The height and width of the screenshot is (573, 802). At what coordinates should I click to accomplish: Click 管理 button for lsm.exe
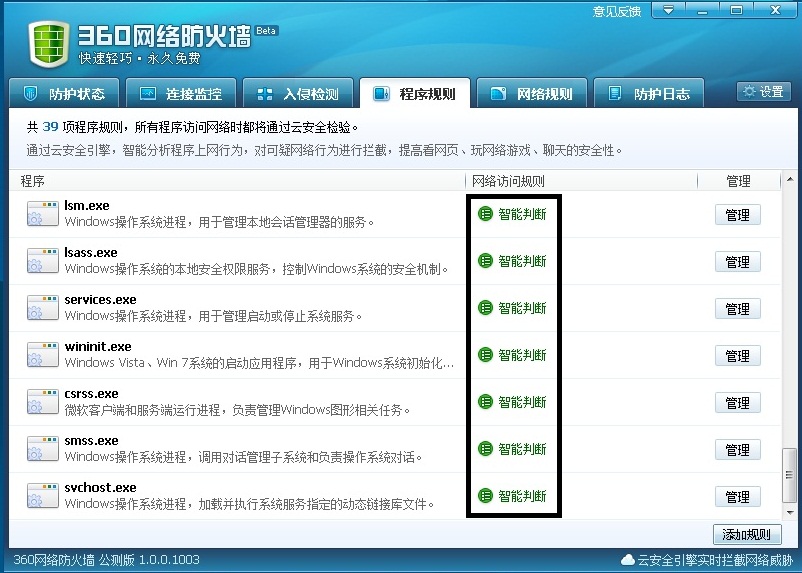tap(738, 215)
